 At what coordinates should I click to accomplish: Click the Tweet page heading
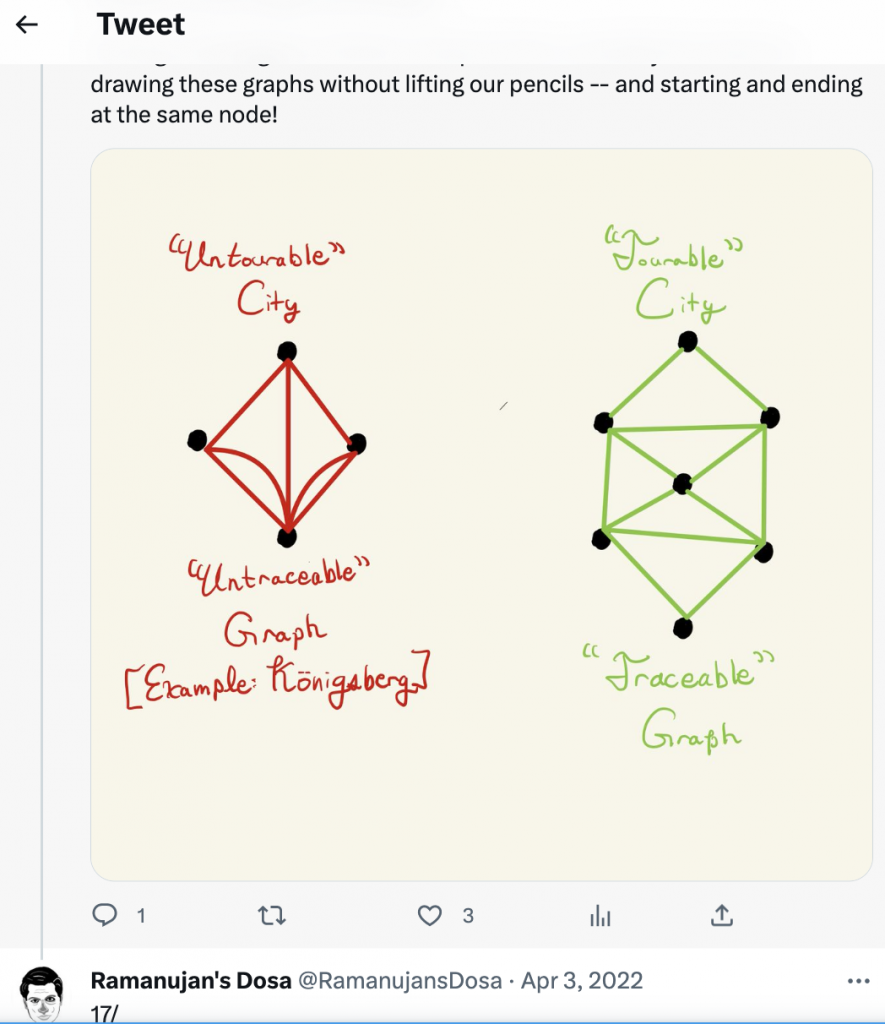click(140, 24)
